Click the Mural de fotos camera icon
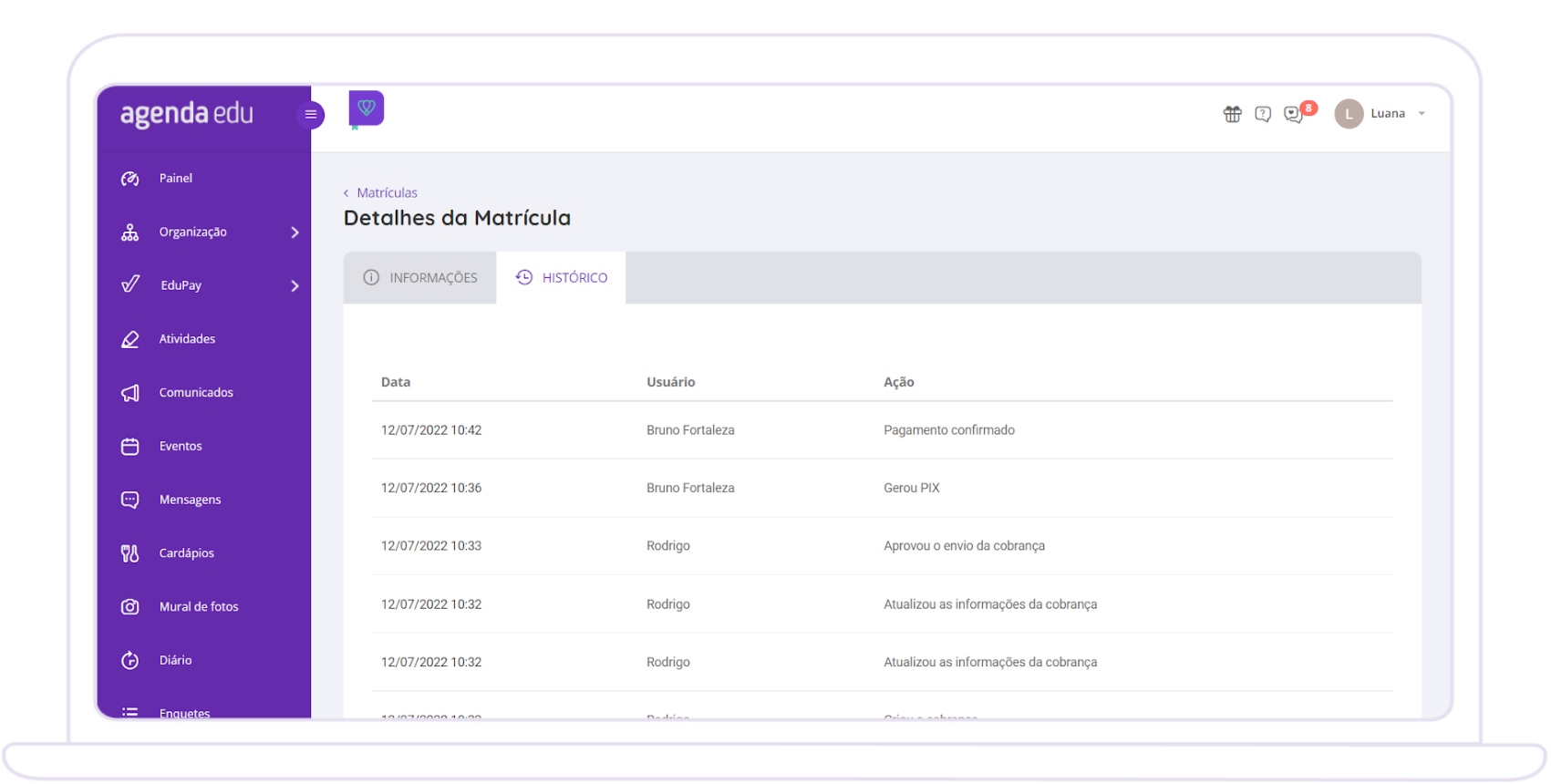Screen dimensions: 1551x784 (x=130, y=607)
